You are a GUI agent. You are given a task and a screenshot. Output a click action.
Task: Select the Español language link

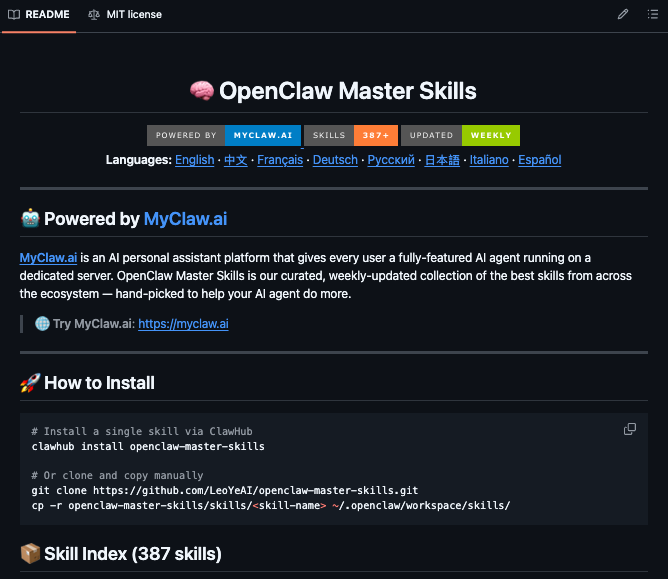(539, 160)
